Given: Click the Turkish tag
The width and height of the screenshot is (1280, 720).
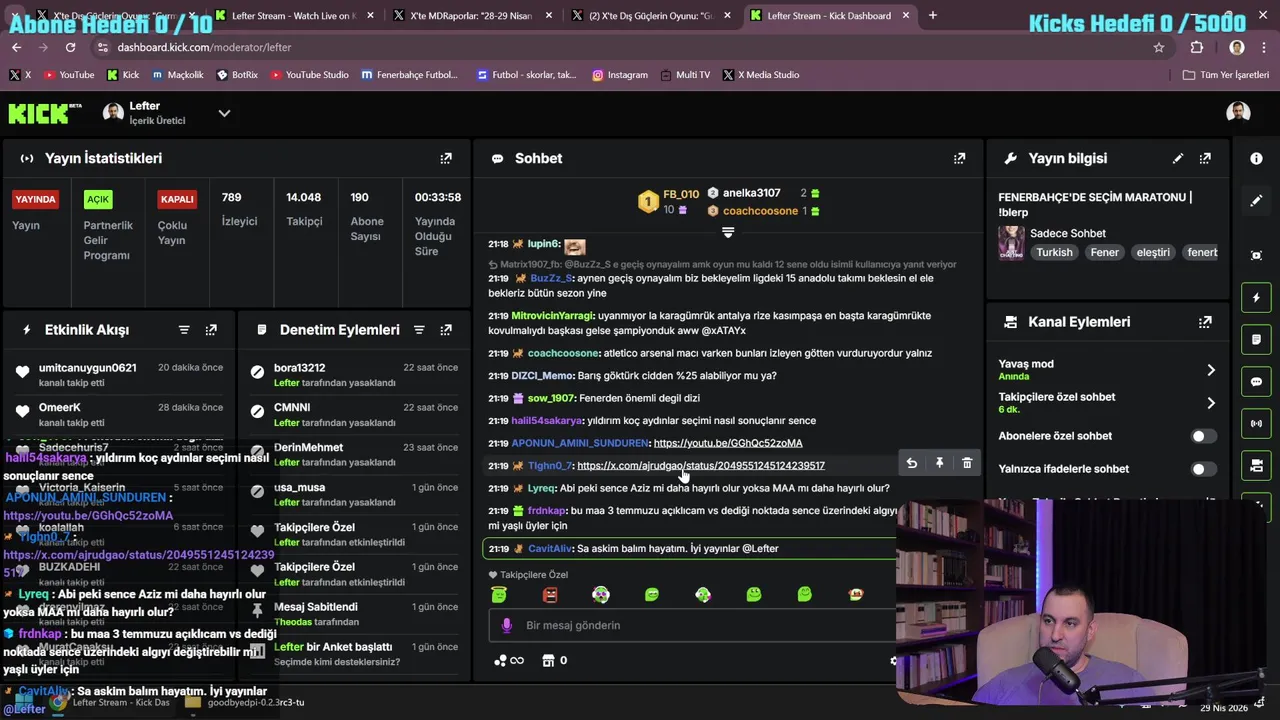Looking at the screenshot, I should pos(1054,253).
